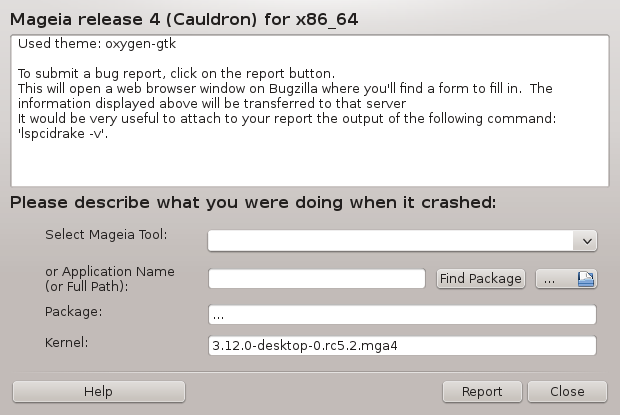Click the Mageia release 4 Cauldron heading

(x=184, y=19)
